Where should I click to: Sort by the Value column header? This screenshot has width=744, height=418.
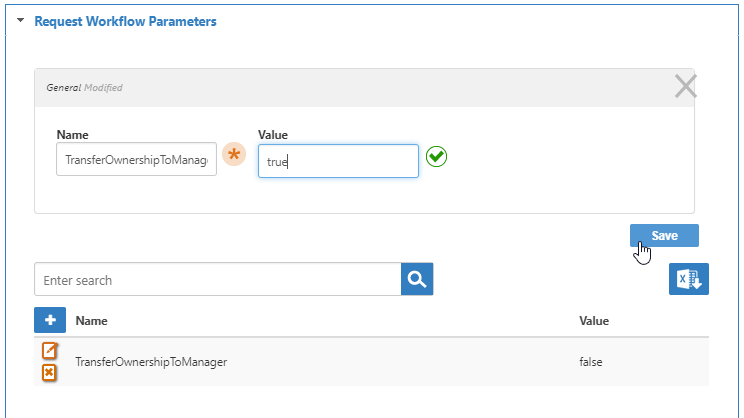(594, 321)
